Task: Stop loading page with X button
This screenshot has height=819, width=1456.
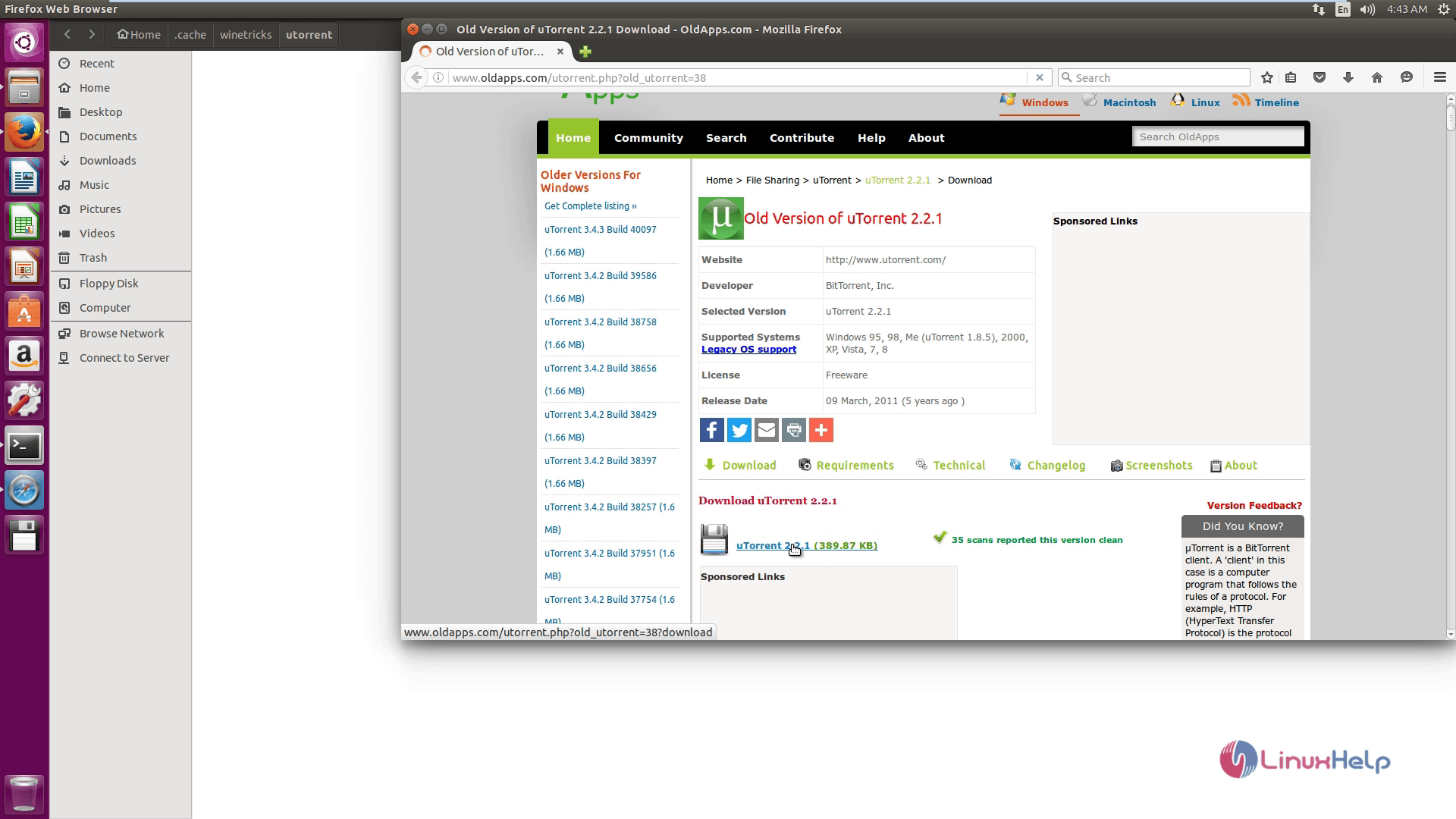Action: tap(1040, 77)
